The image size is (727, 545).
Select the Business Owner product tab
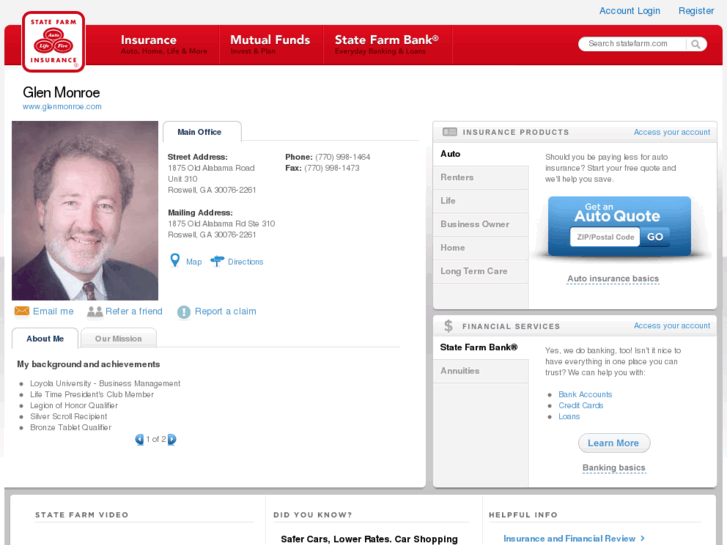481,224
